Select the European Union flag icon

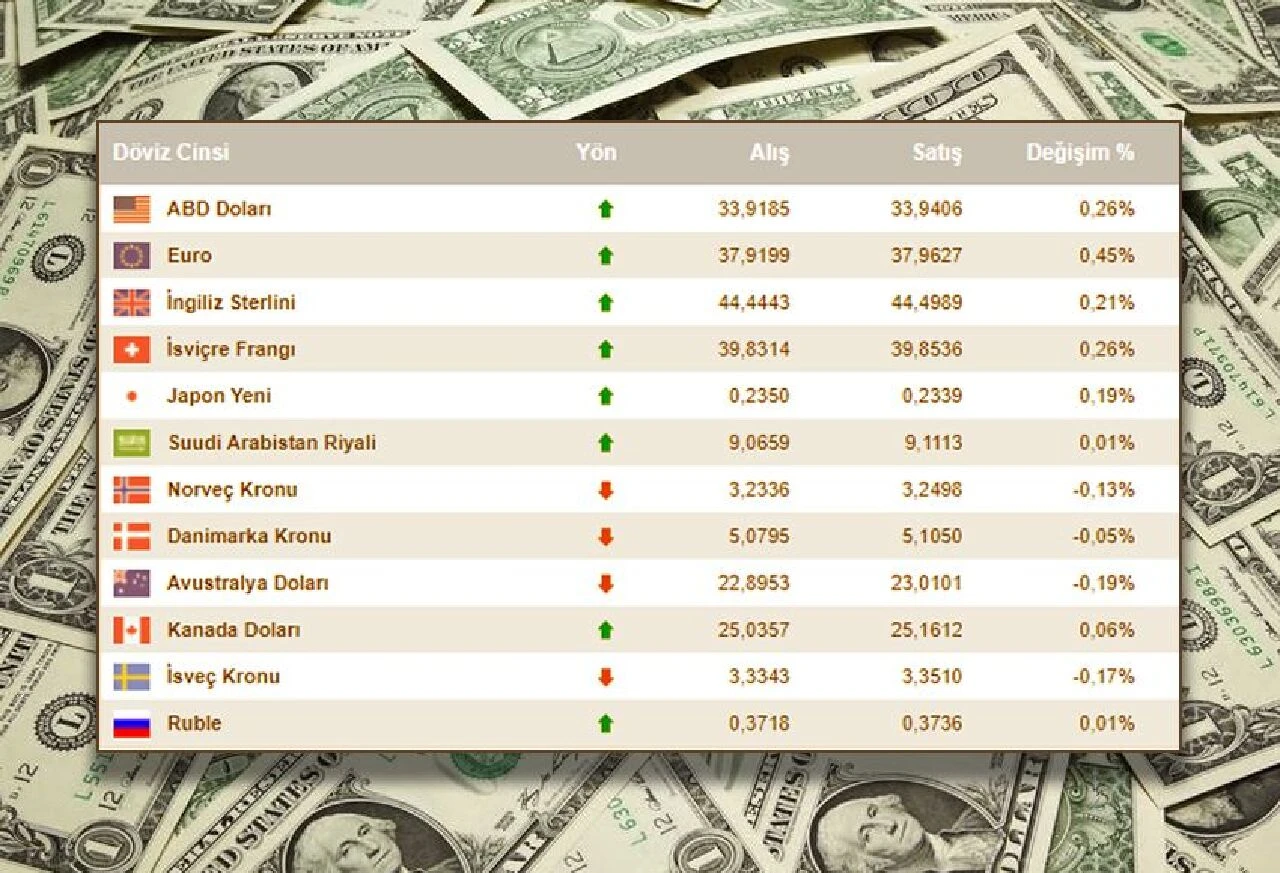pos(132,255)
